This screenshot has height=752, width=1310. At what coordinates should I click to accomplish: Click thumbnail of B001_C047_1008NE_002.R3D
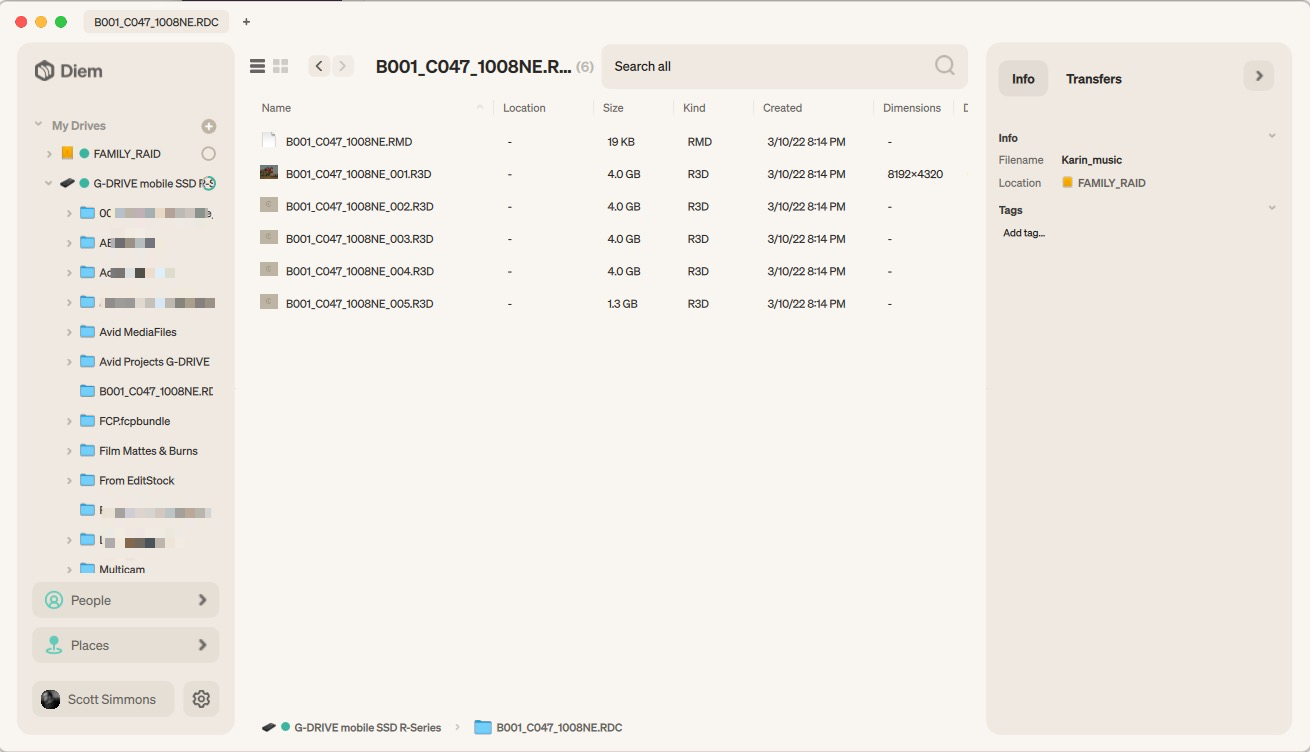(x=269, y=205)
